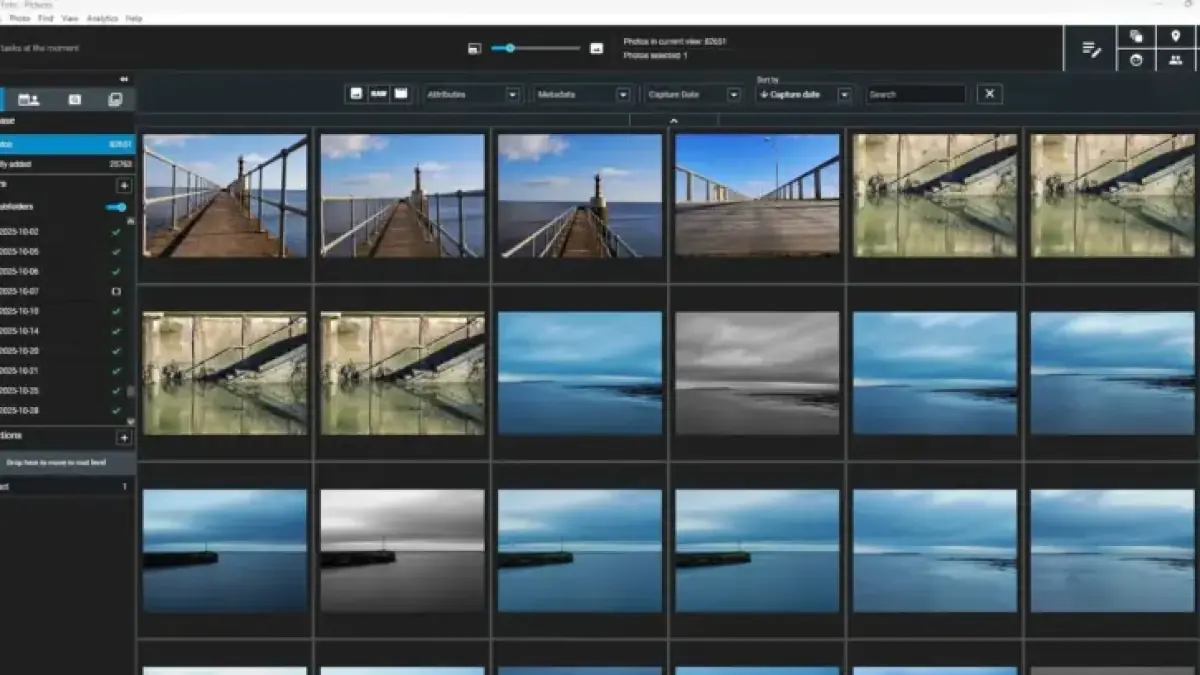Image resolution: width=1200 pixels, height=675 pixels.
Task: Open the batch edit list icon
Action: (1091, 49)
